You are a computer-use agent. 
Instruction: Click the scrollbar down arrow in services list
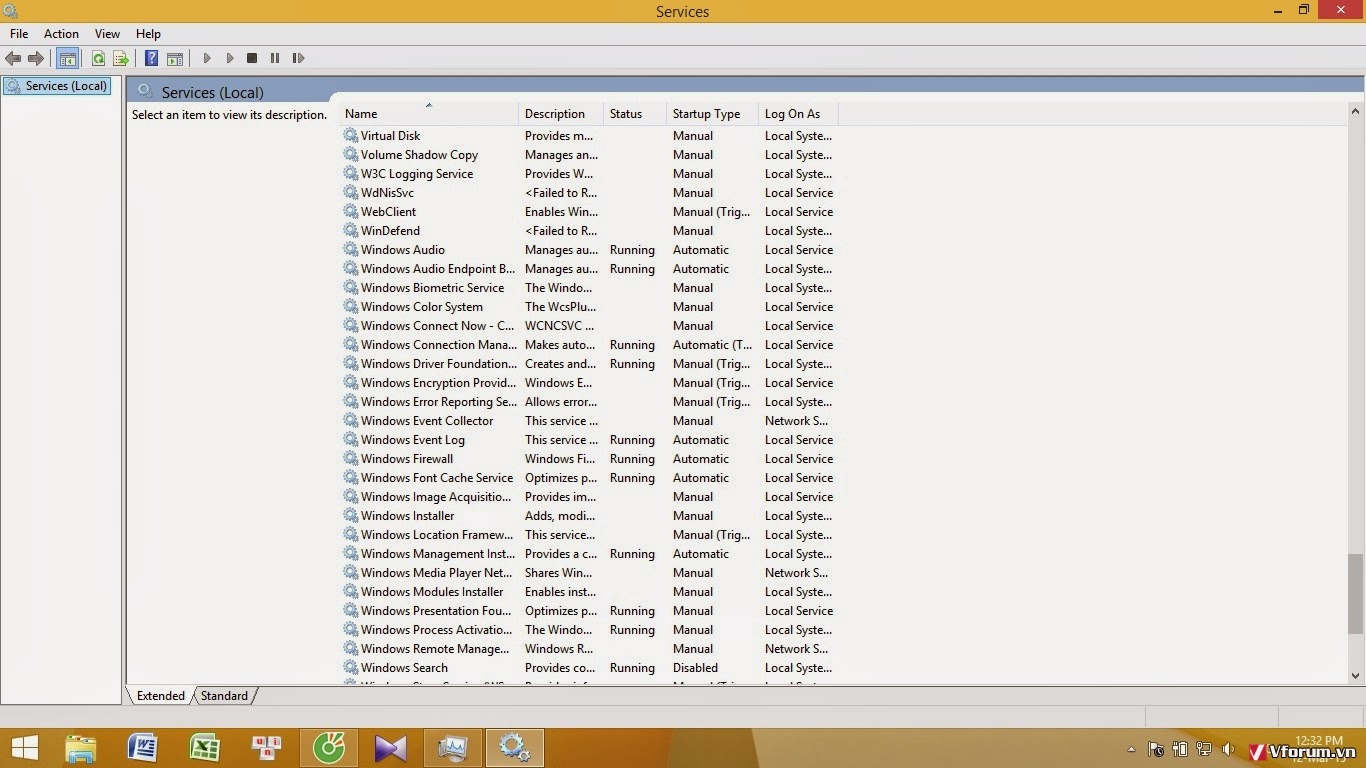tap(1356, 676)
